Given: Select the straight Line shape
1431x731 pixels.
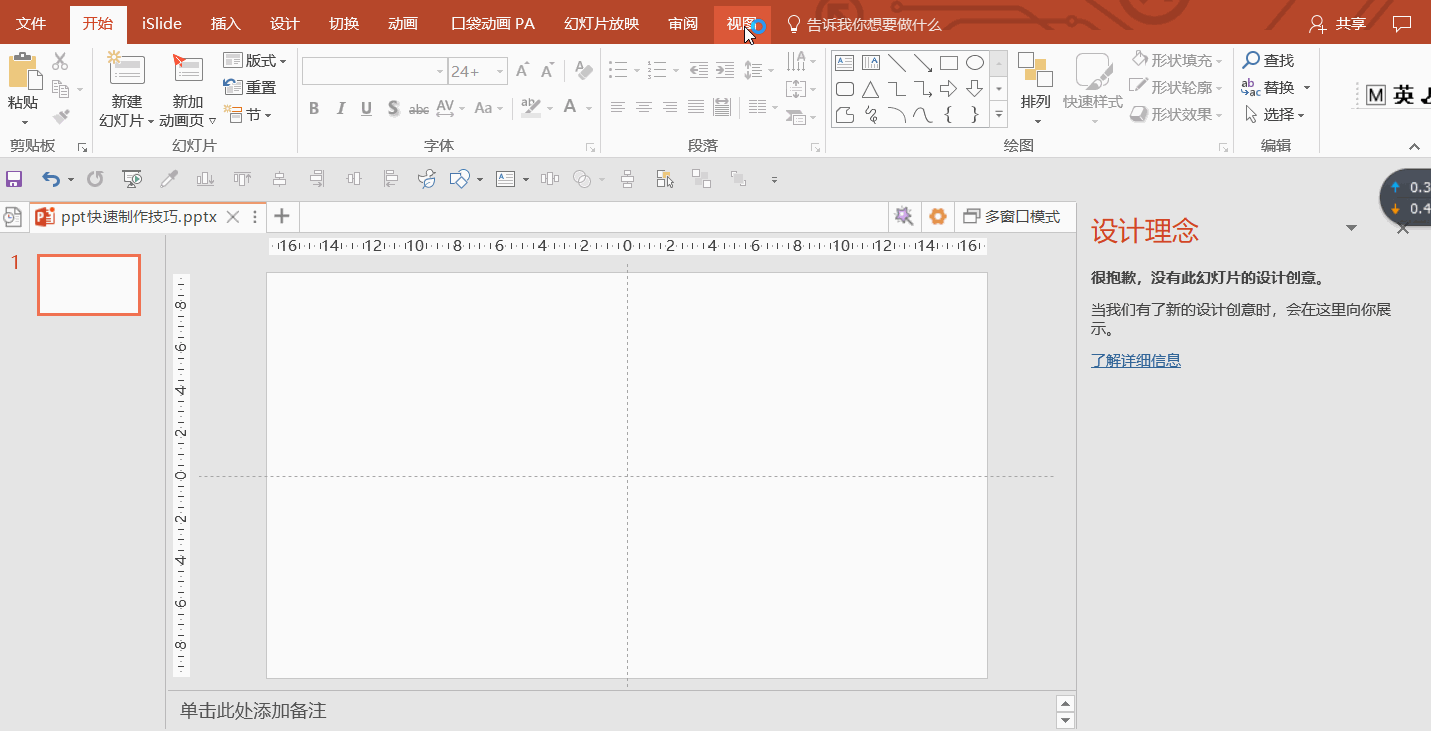Looking at the screenshot, I should tap(897, 63).
